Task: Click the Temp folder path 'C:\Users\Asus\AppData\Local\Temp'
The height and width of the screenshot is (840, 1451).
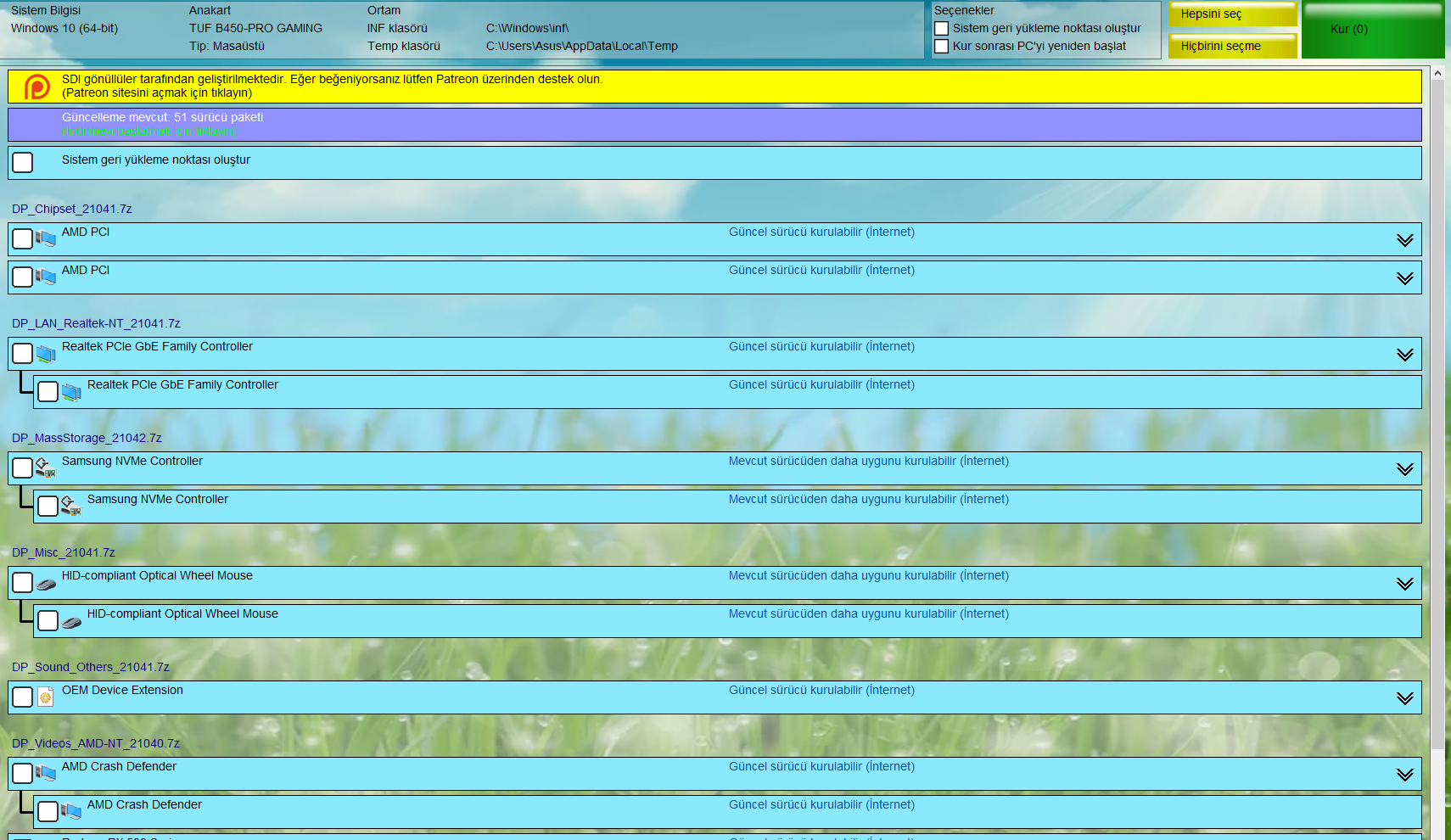Action: pos(582,47)
